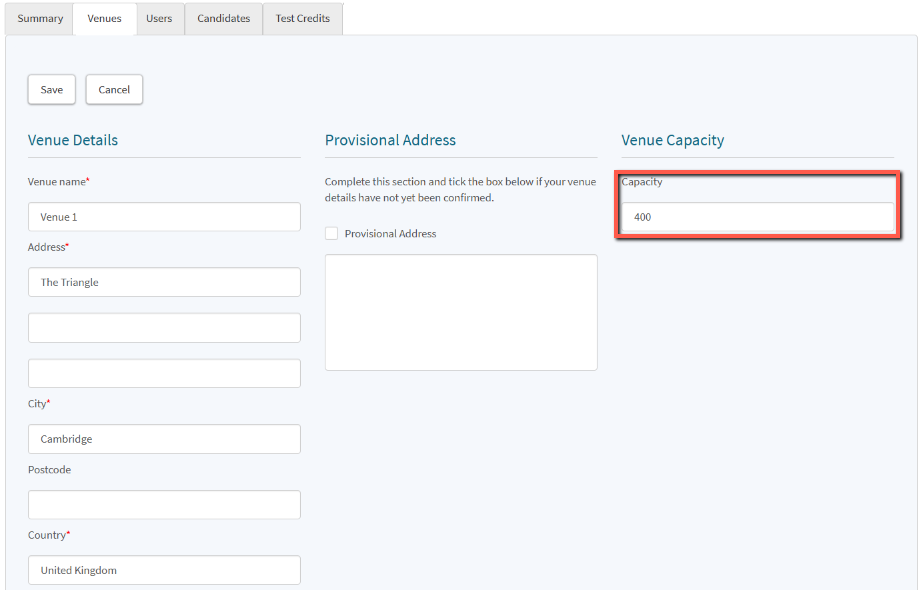
Task: Click the Address field containing The Triangle
Action: (x=164, y=282)
